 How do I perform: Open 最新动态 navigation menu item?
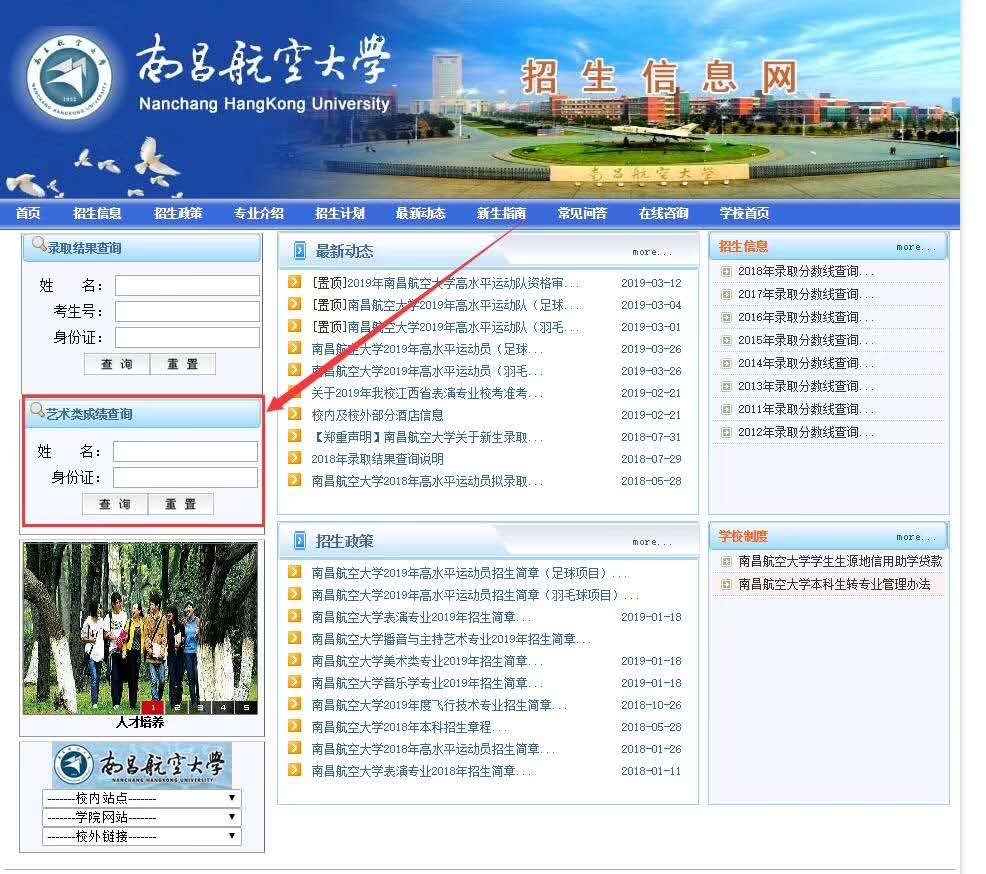[x=421, y=213]
